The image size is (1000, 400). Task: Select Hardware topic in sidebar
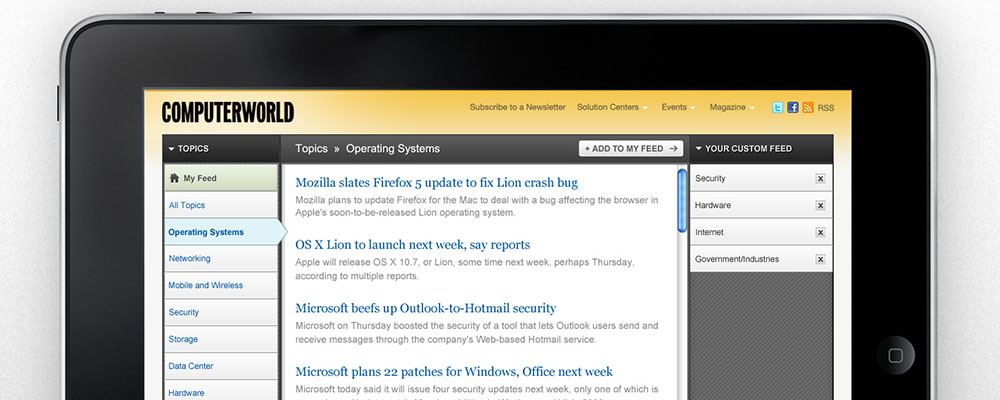[221, 390]
